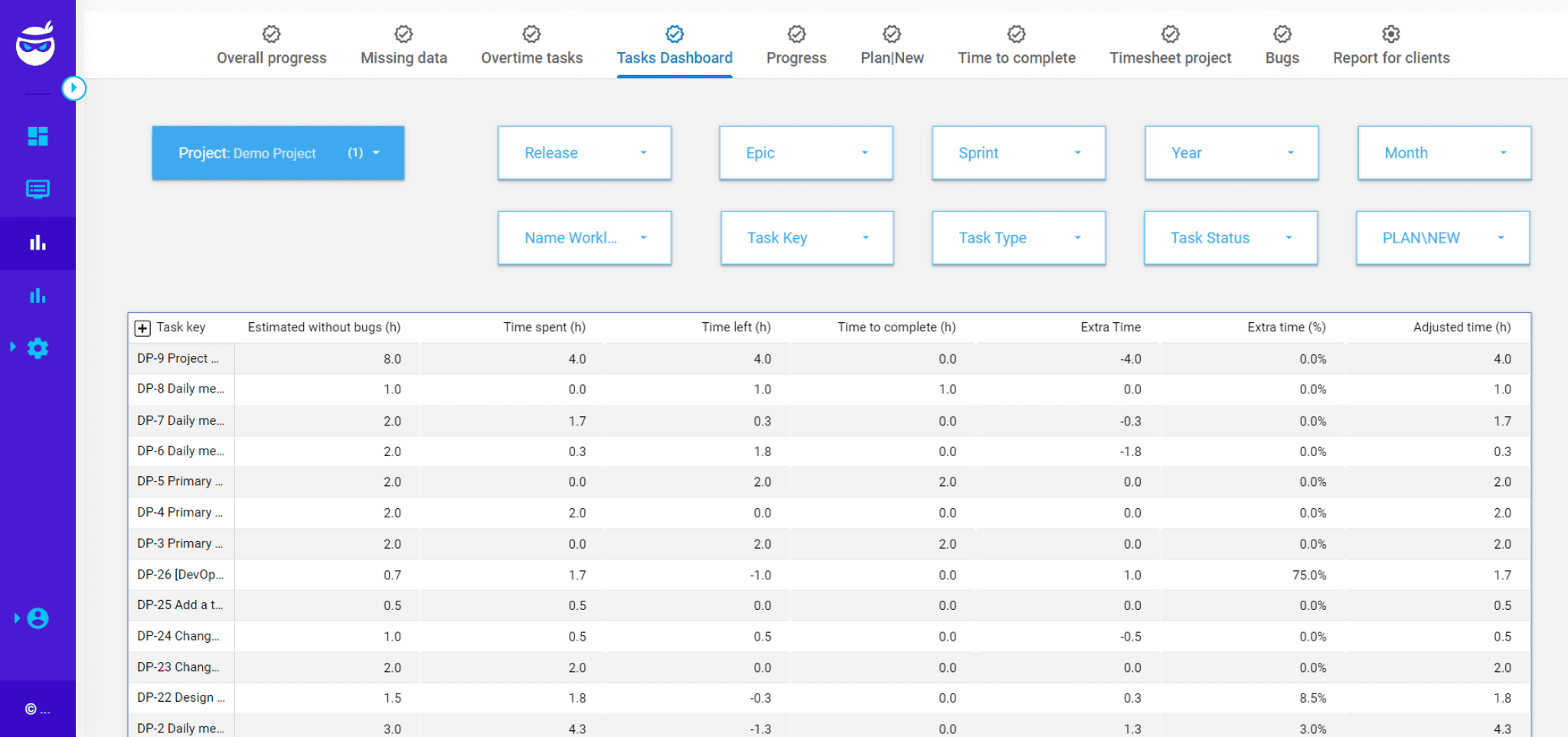Open the settings gear in the sidebar

(x=38, y=348)
